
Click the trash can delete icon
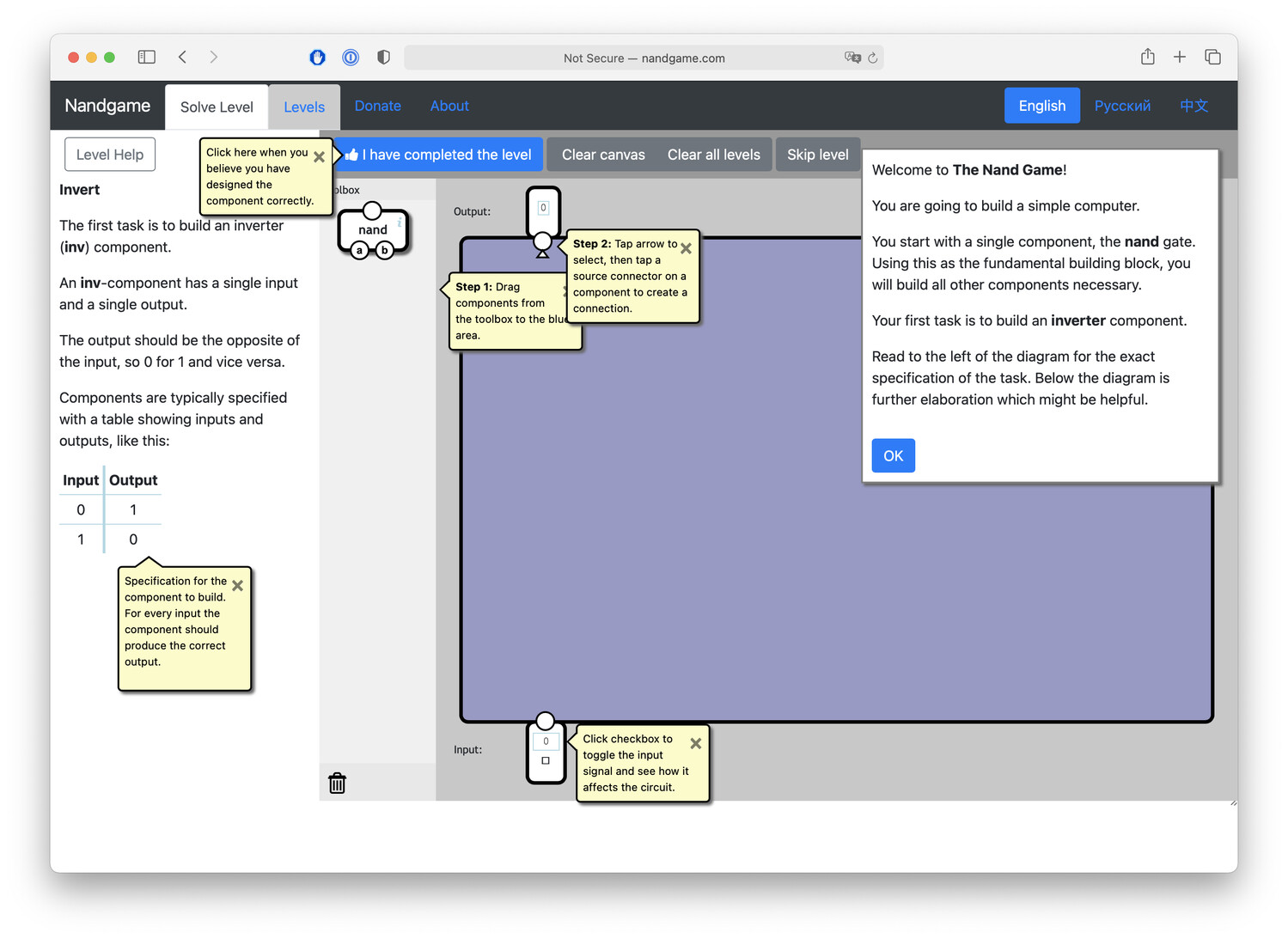pyautogui.click(x=337, y=783)
